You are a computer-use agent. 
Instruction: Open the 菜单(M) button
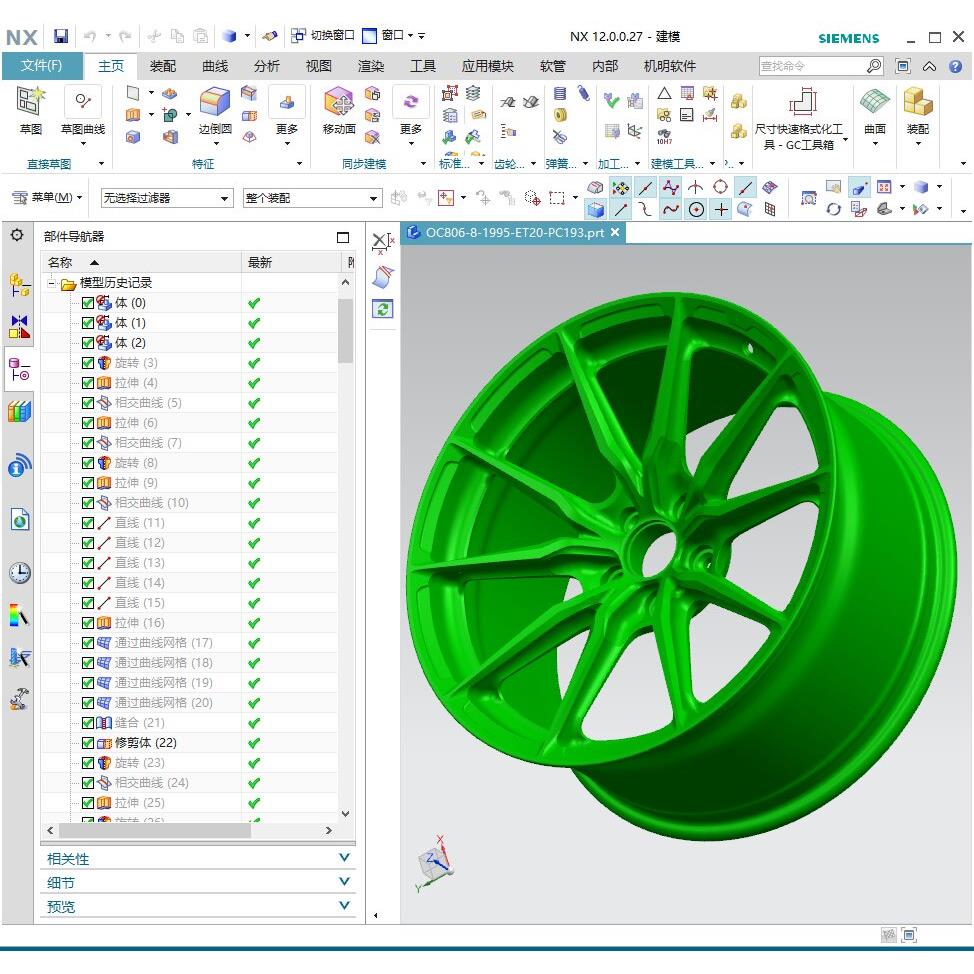tap(47, 198)
